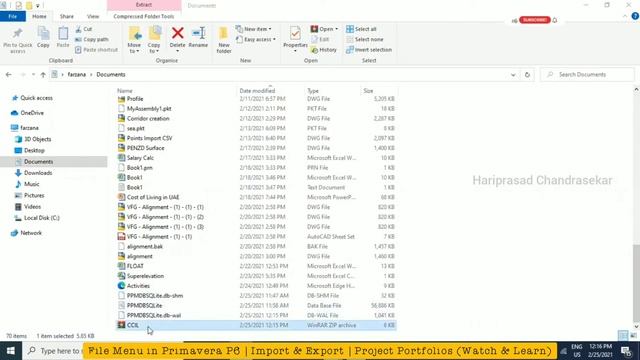Click the Edit ribbon button
The width and height of the screenshot is (640, 360).
[x=320, y=39]
